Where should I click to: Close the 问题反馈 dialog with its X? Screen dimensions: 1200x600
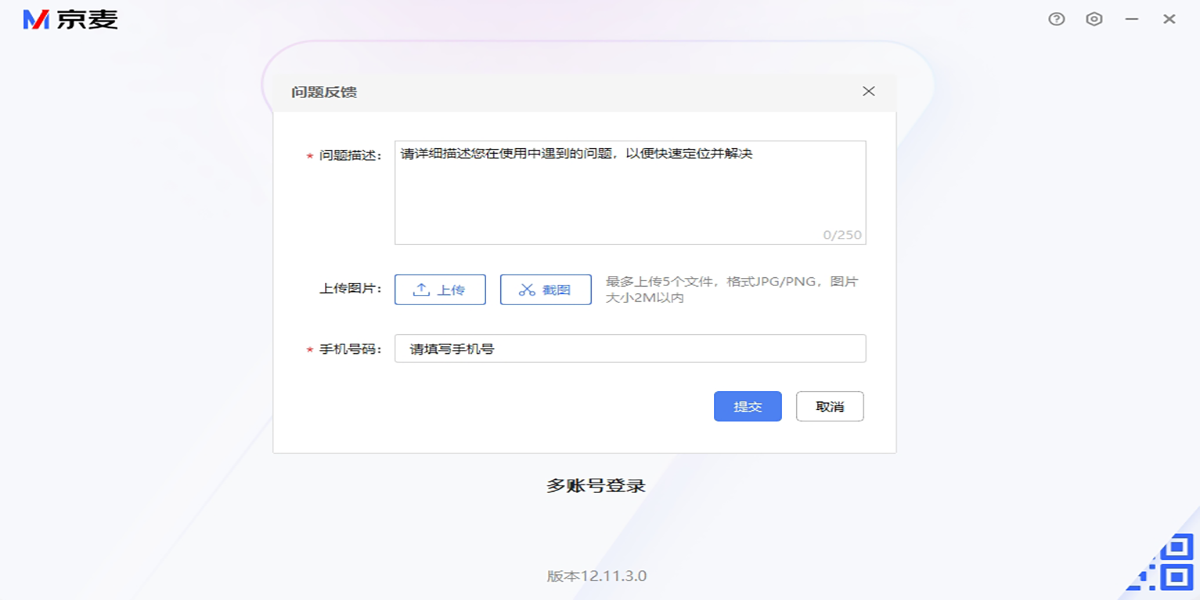(x=868, y=91)
